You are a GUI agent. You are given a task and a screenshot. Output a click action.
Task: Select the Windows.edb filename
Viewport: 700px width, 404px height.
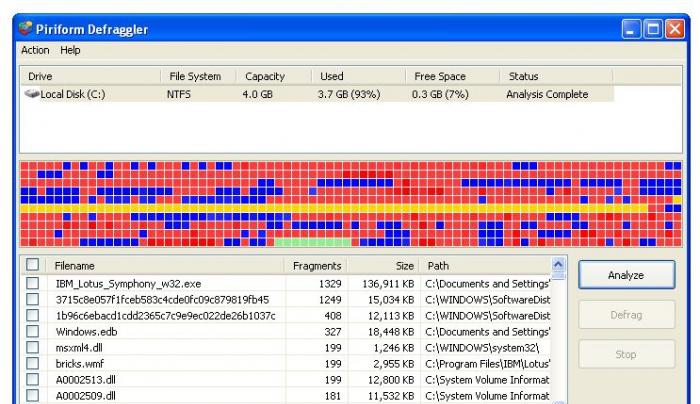[x=86, y=332]
